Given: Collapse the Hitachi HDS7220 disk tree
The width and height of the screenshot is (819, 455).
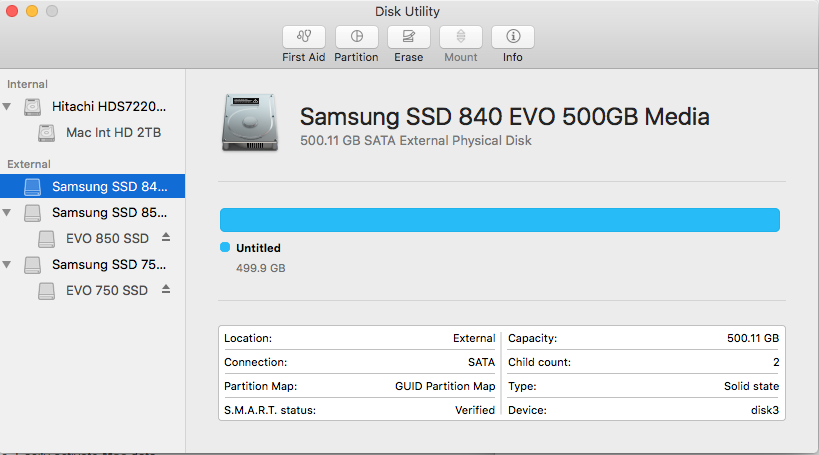Looking at the screenshot, I should pos(7,107).
